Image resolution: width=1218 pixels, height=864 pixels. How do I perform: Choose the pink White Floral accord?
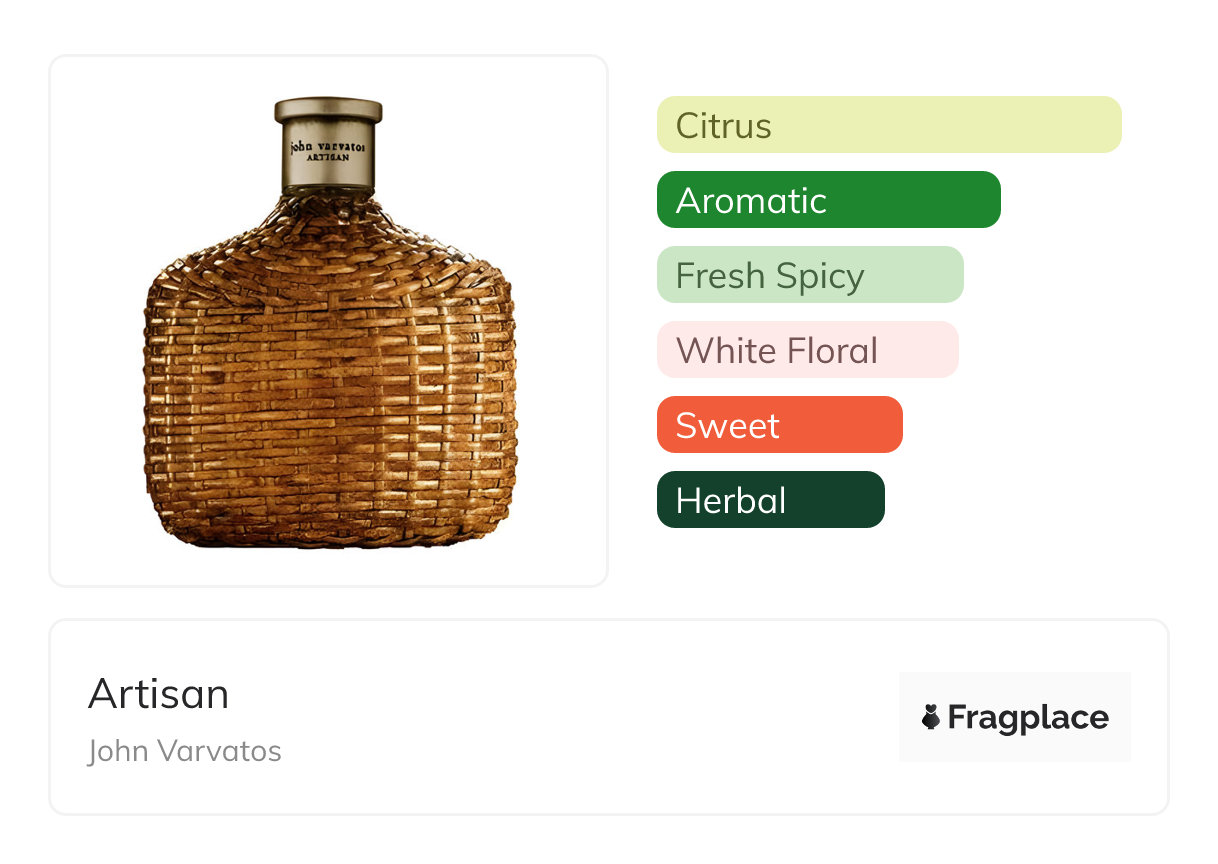pos(807,350)
